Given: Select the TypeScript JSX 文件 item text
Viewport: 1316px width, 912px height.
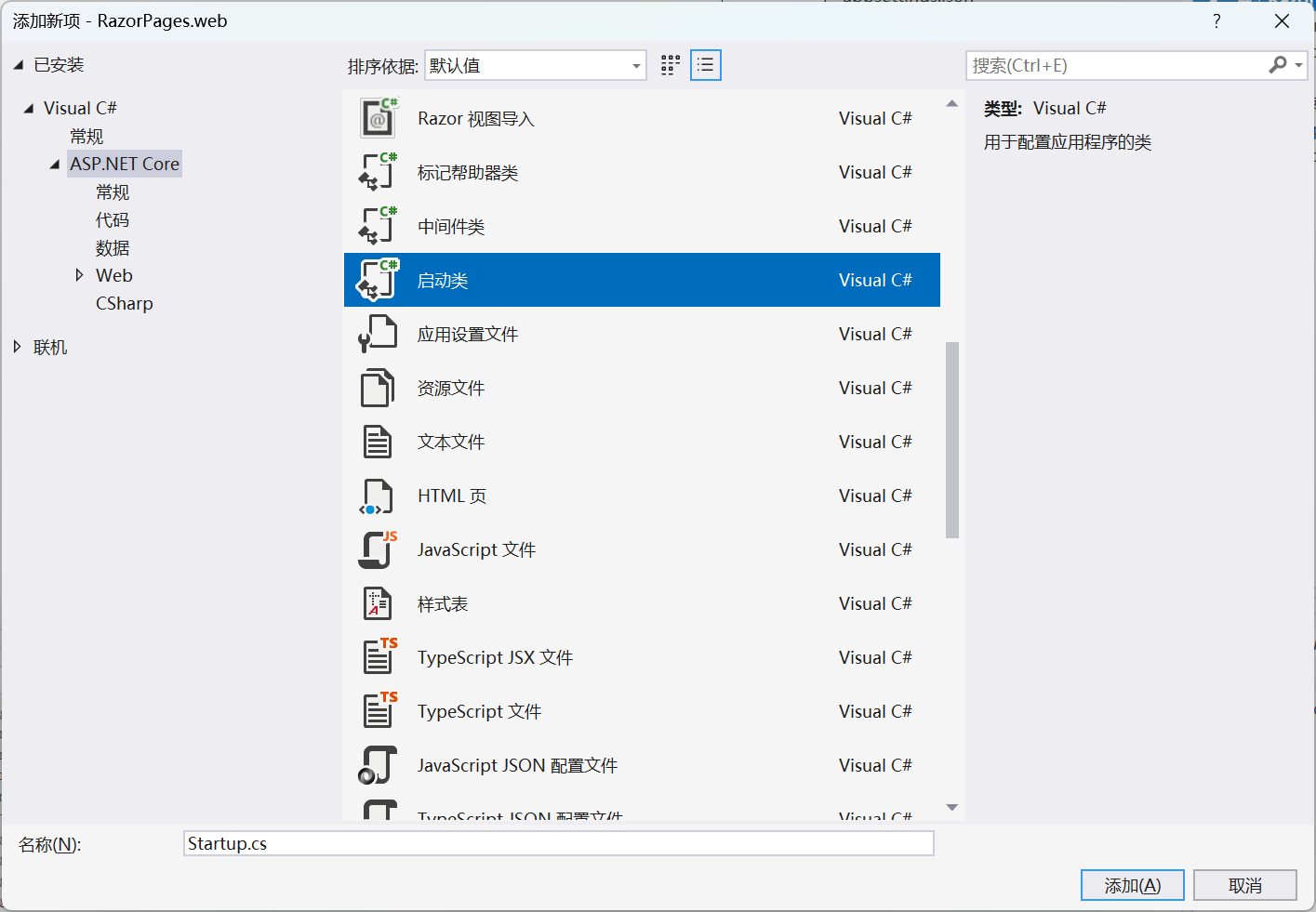Looking at the screenshot, I should point(496,658).
